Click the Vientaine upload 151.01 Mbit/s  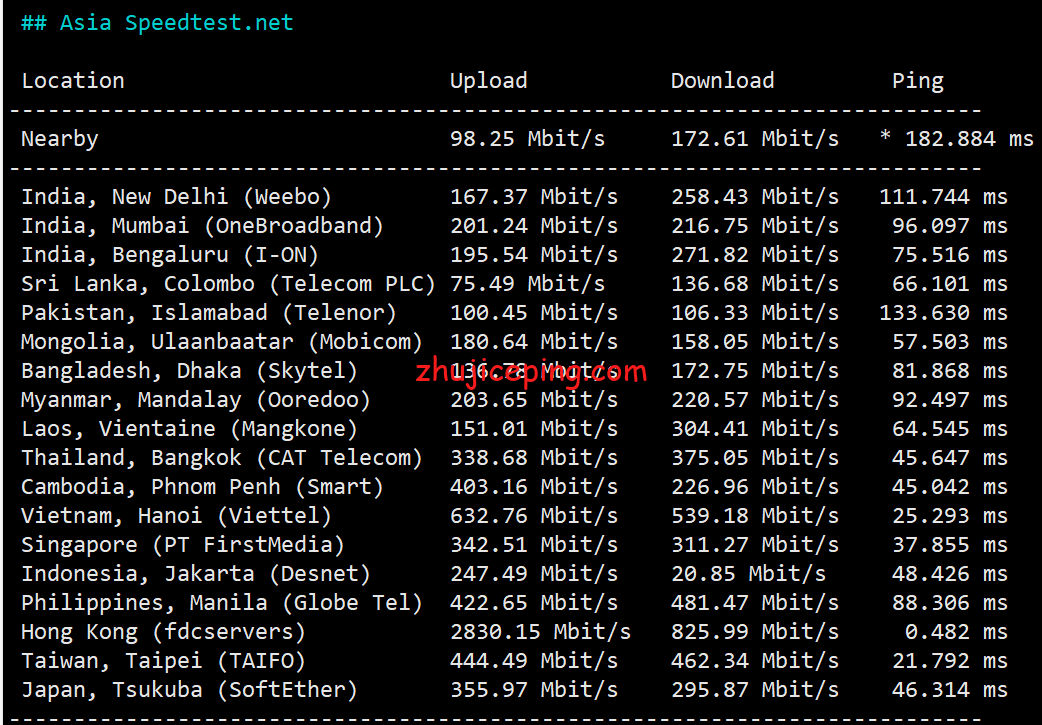pyautogui.click(x=534, y=429)
